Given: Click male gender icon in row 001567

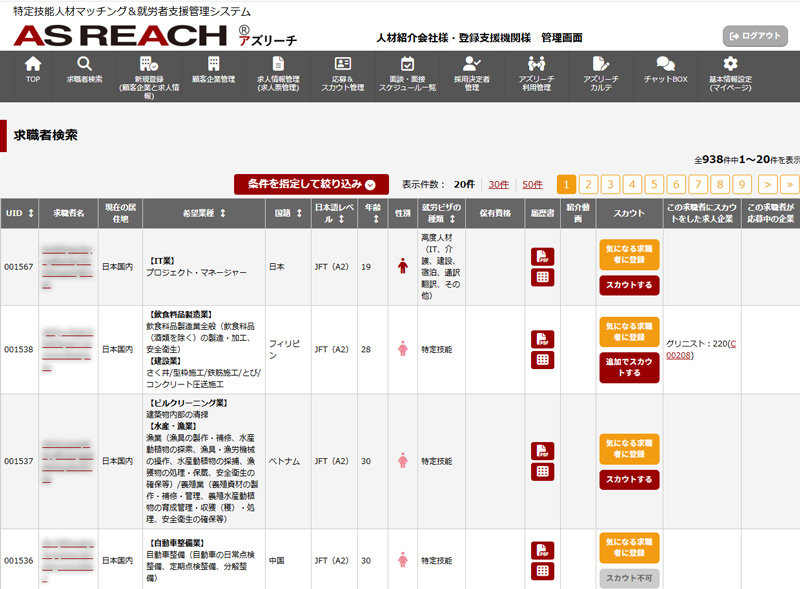Looking at the screenshot, I should (x=403, y=266).
